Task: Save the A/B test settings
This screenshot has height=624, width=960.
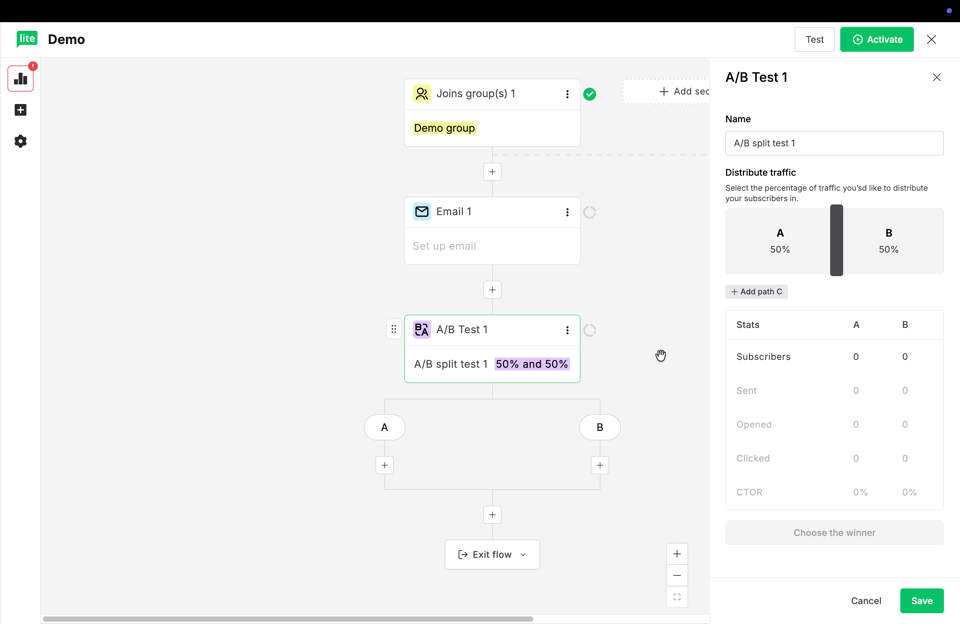Action: coord(921,601)
